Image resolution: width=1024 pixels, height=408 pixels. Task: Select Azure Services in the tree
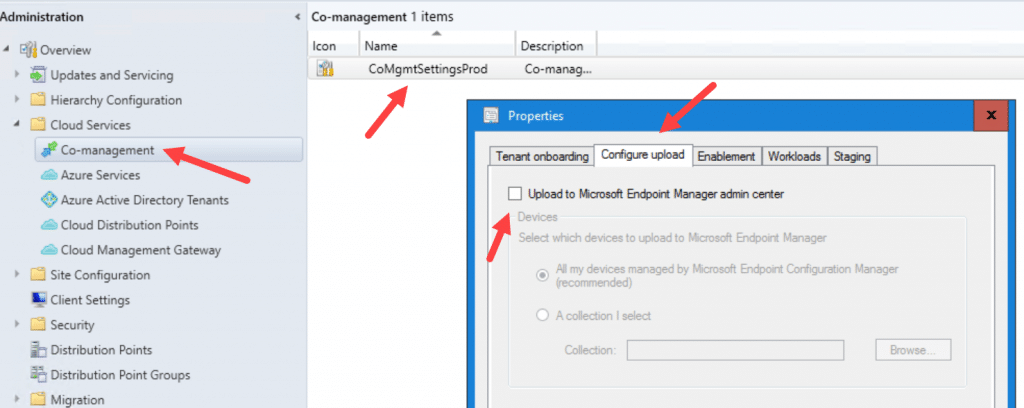[x=100, y=175]
